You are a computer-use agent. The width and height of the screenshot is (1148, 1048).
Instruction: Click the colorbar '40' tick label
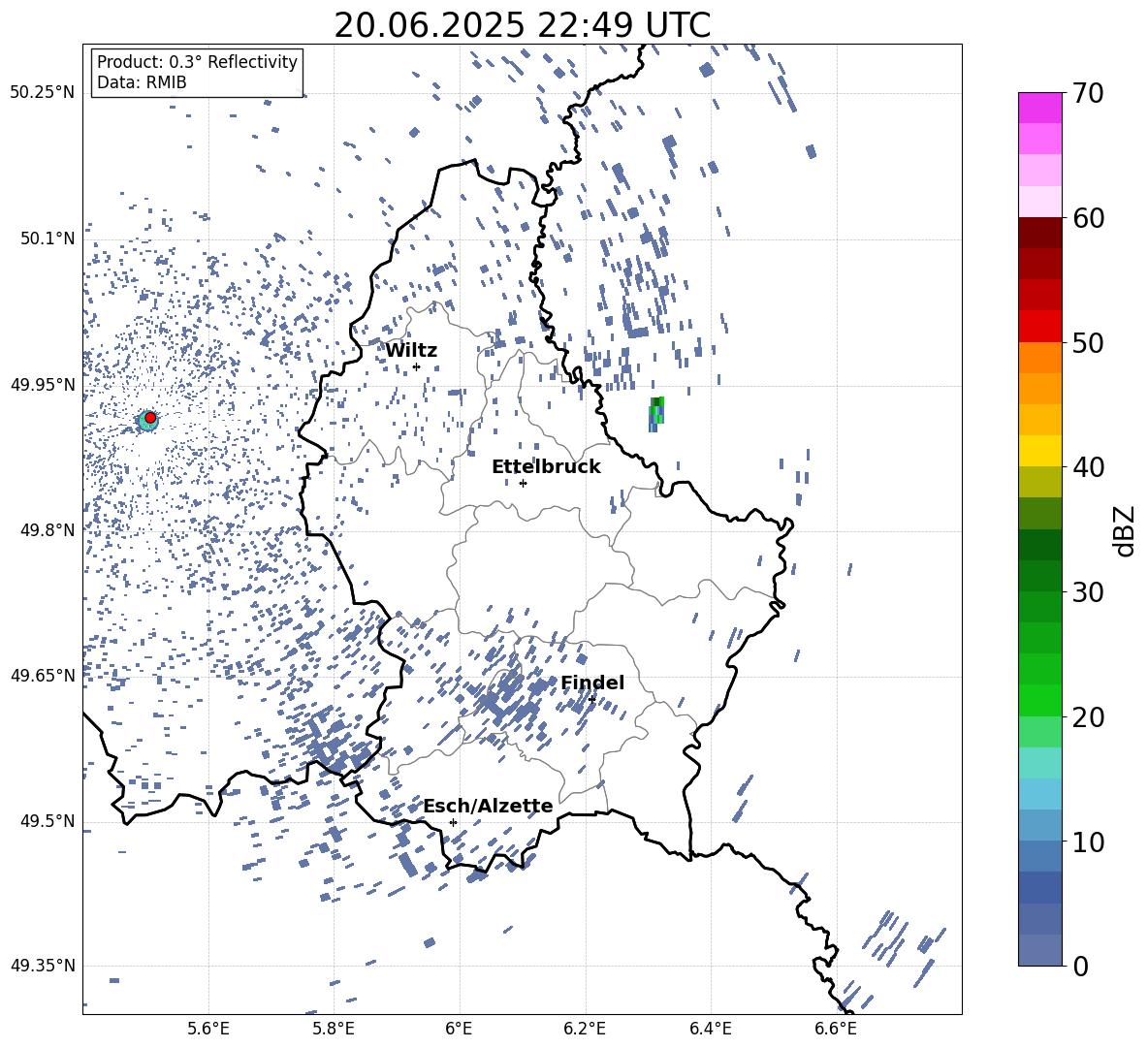pos(1087,467)
